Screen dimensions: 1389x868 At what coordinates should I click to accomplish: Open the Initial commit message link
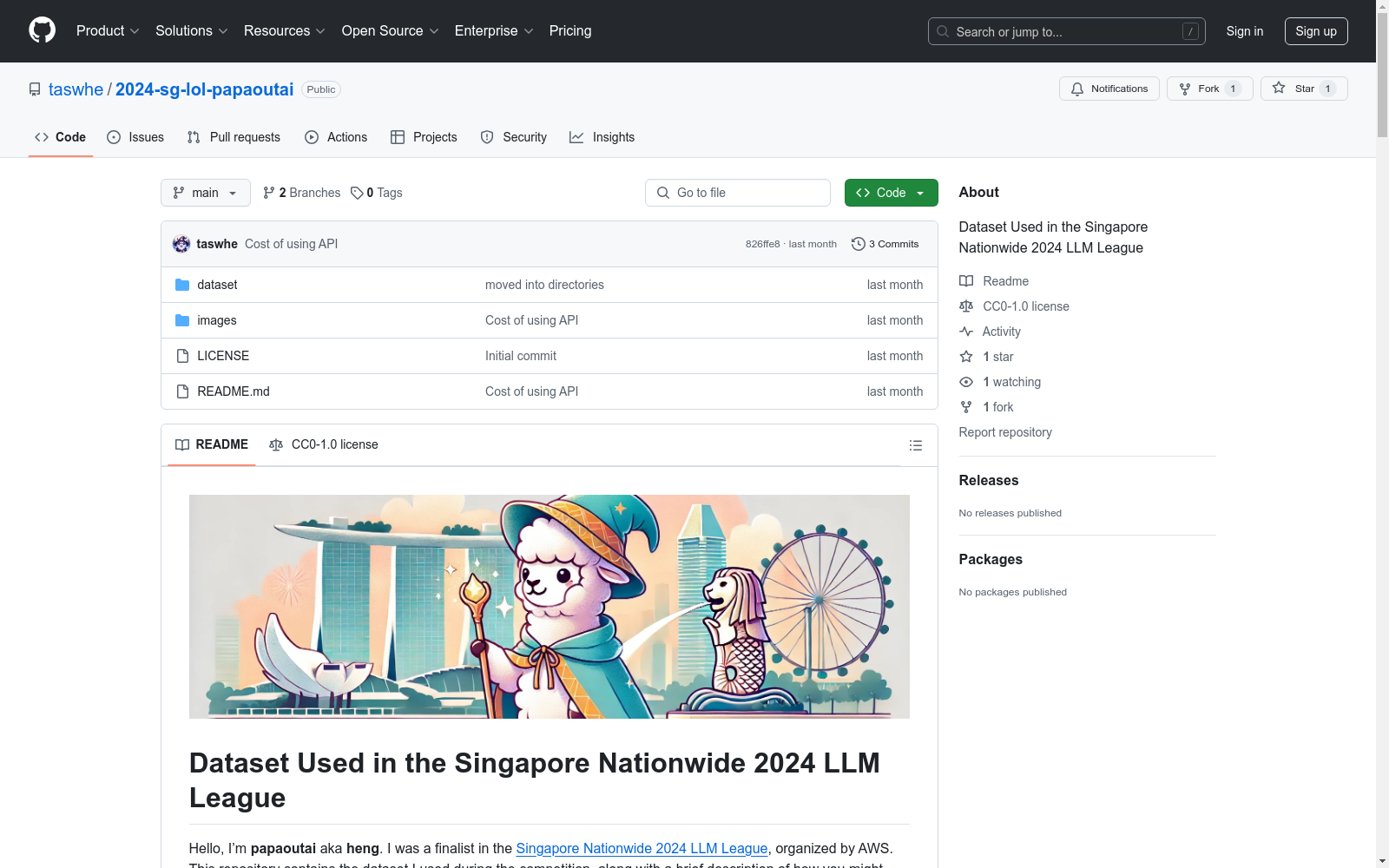point(521,356)
